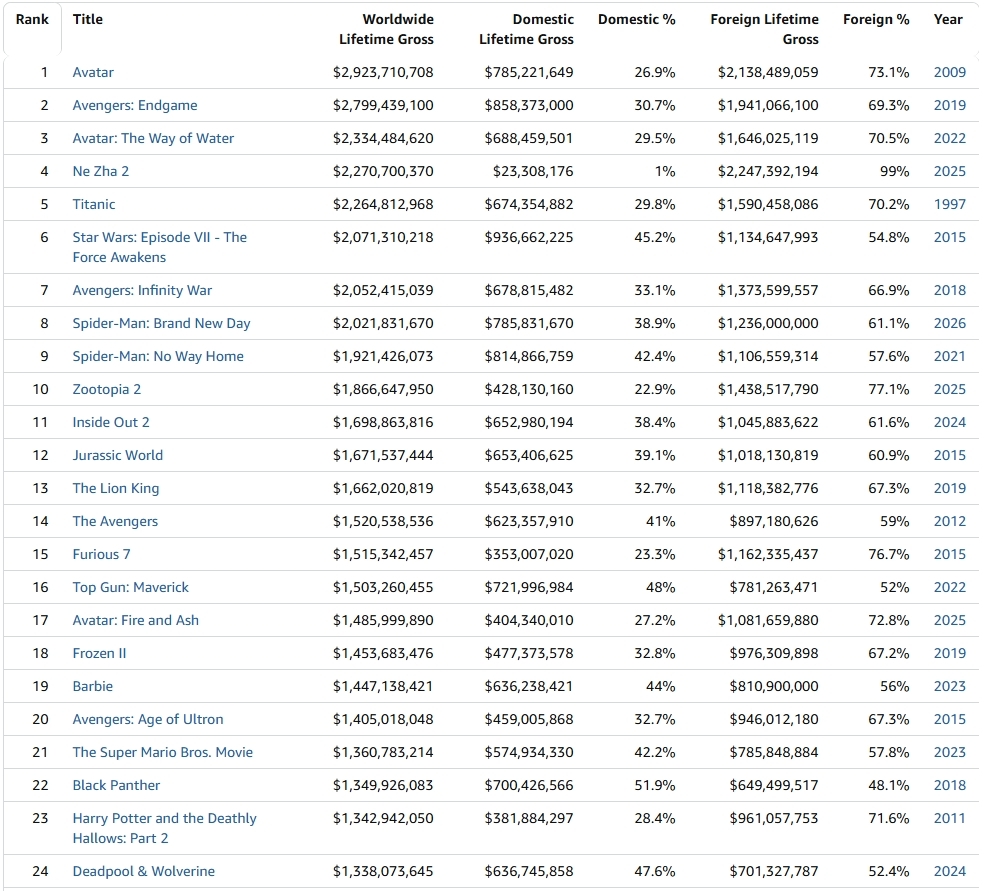Click the Rank column header

[x=32, y=20]
